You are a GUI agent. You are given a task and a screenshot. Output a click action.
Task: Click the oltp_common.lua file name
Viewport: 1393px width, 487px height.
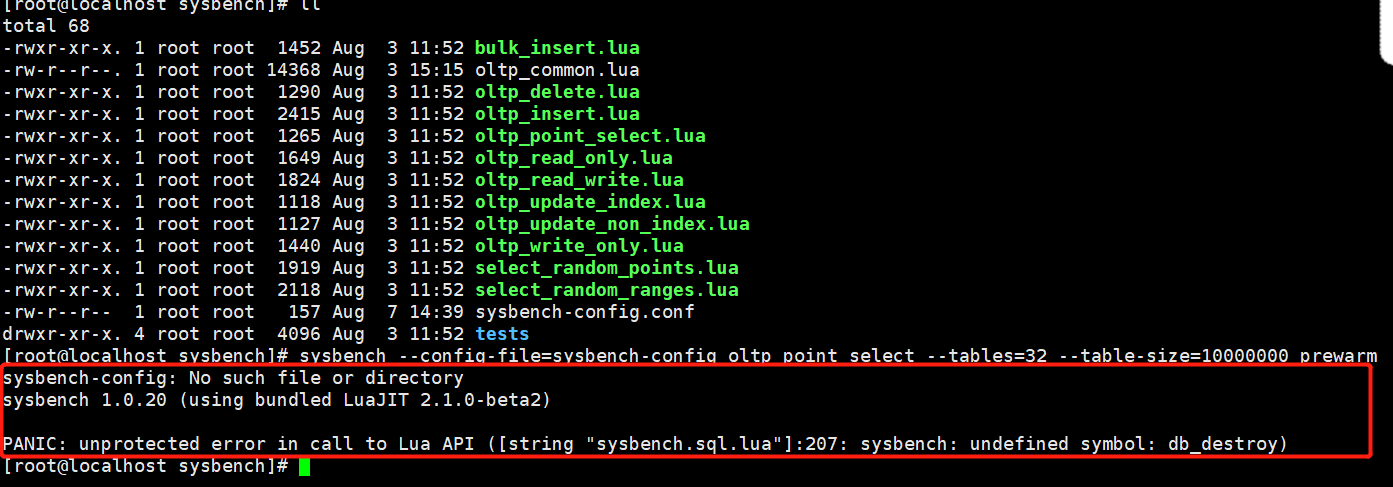556,70
